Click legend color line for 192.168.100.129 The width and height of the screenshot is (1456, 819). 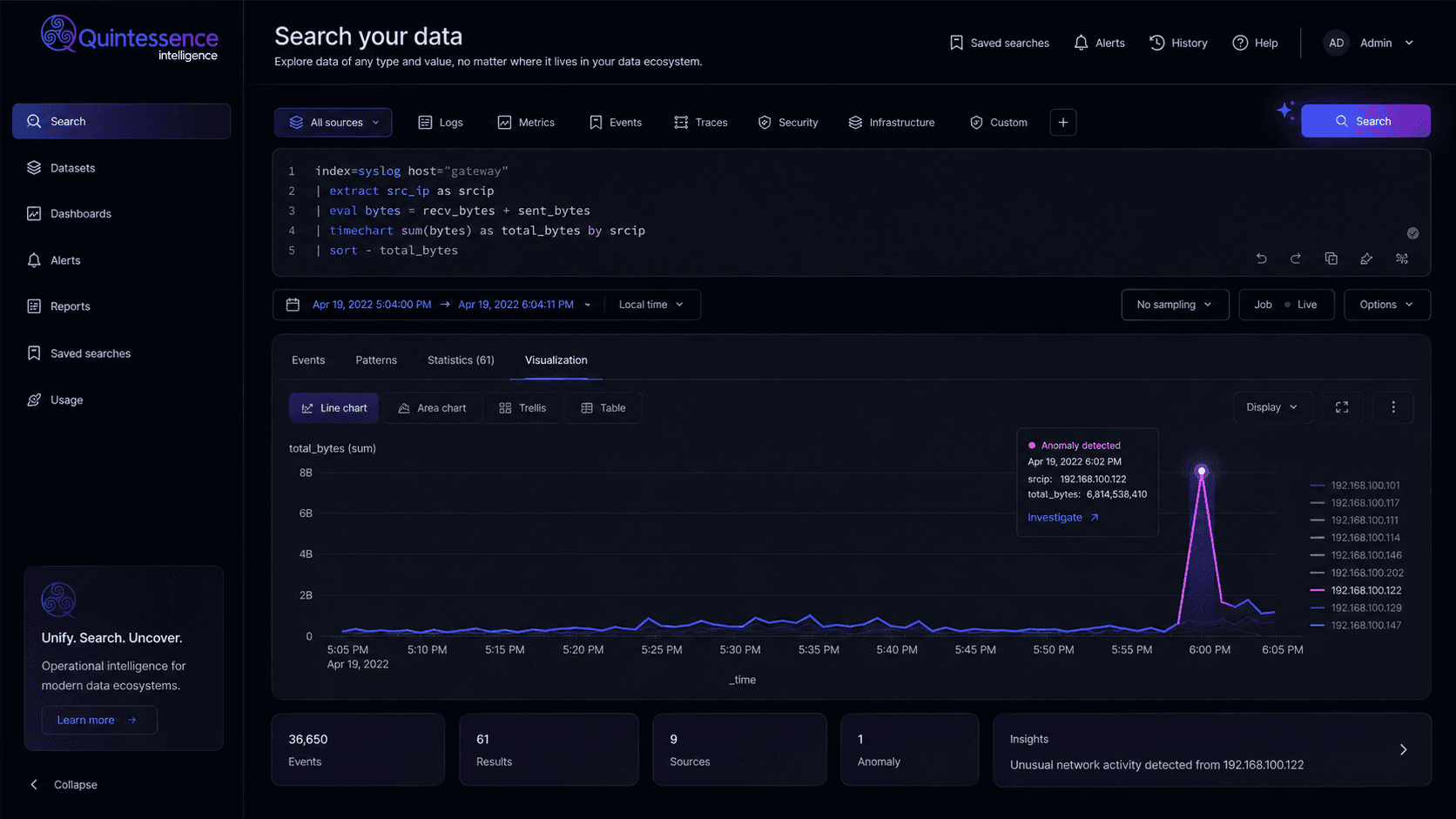[x=1317, y=608]
